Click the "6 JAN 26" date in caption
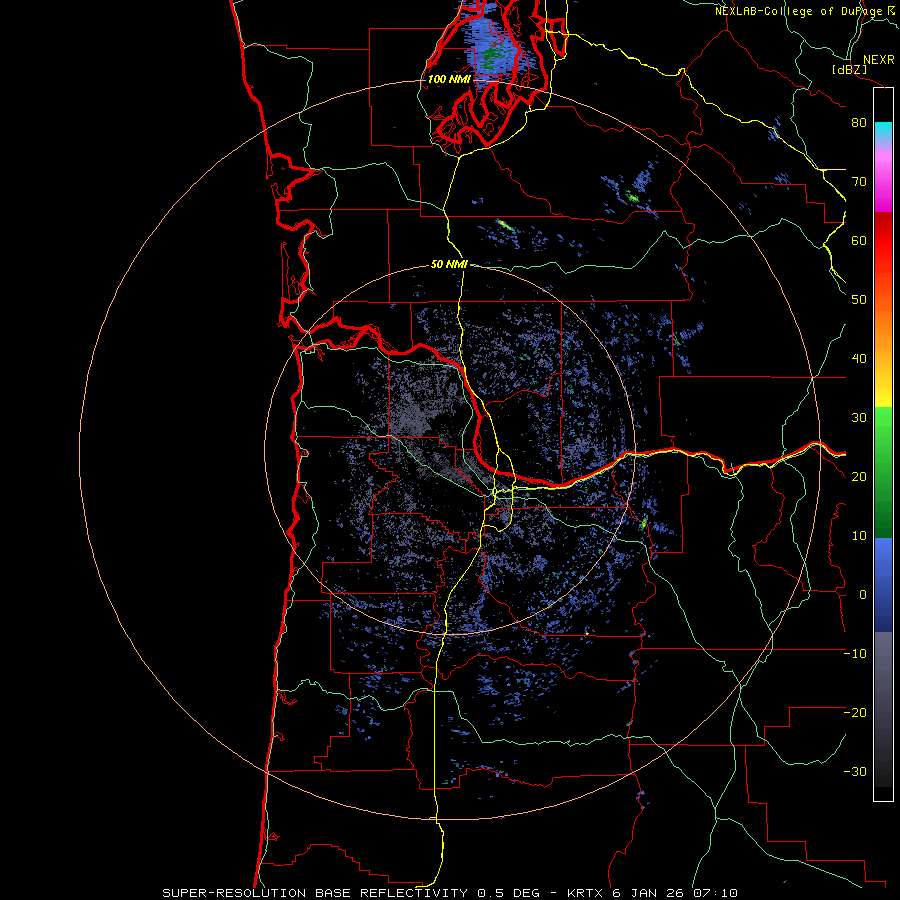This screenshot has width=900, height=900. coord(647,893)
